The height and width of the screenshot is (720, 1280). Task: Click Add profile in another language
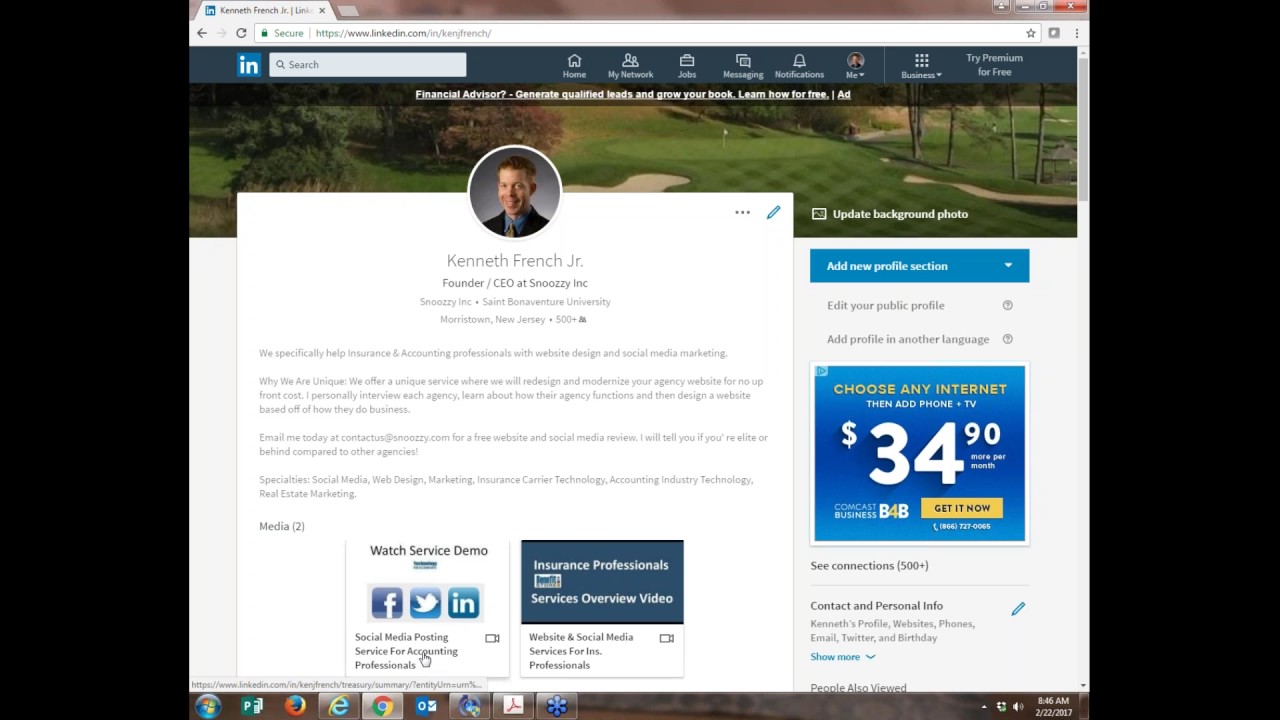(x=907, y=339)
